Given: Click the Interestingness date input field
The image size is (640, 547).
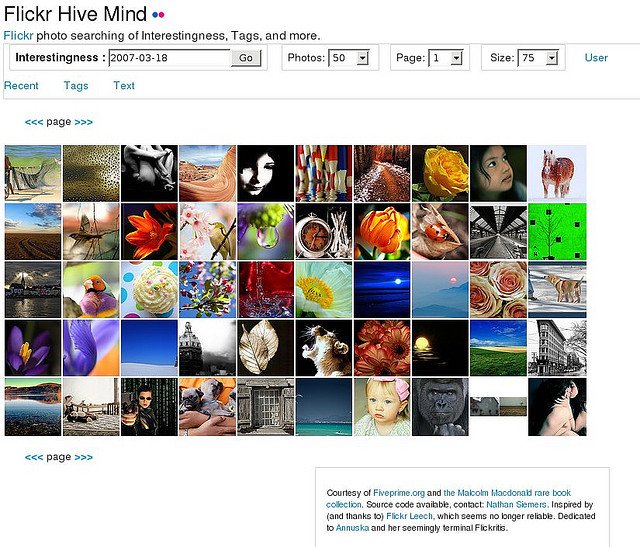Looking at the screenshot, I should pos(168,58).
